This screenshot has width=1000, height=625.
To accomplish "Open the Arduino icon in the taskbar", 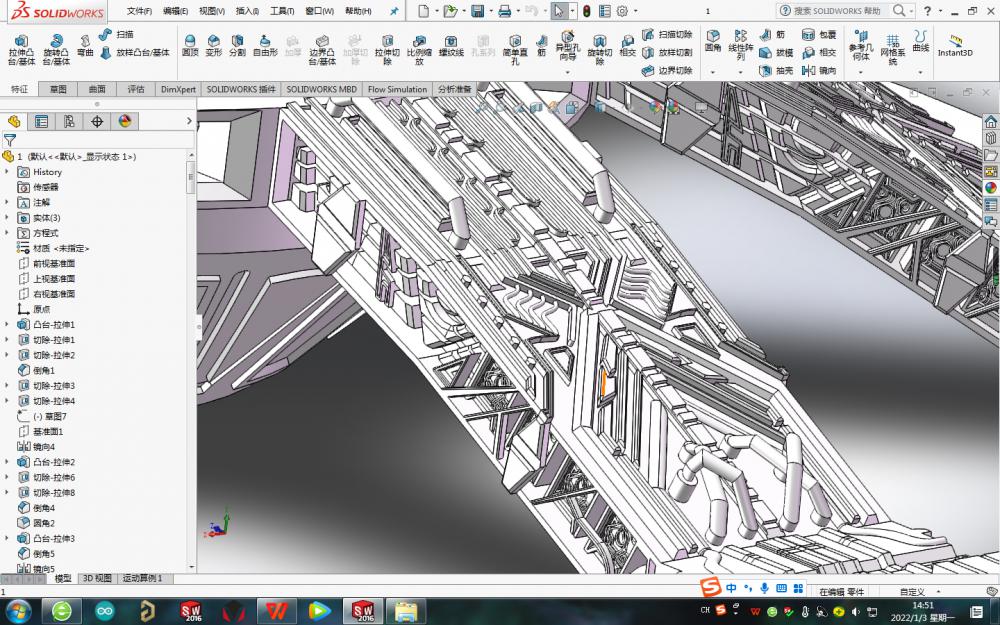I will click(x=105, y=611).
